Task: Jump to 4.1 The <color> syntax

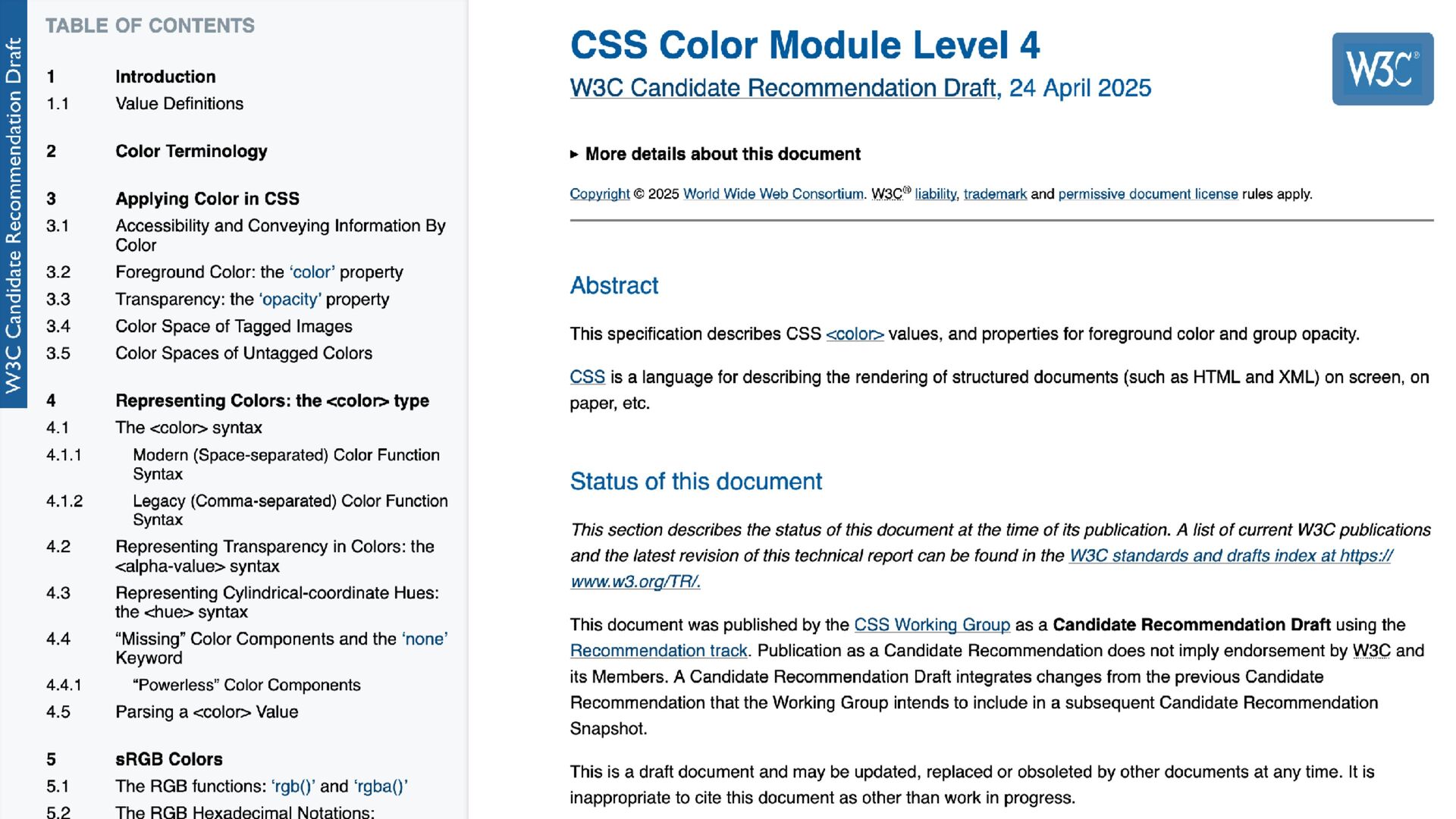Action: click(x=189, y=428)
